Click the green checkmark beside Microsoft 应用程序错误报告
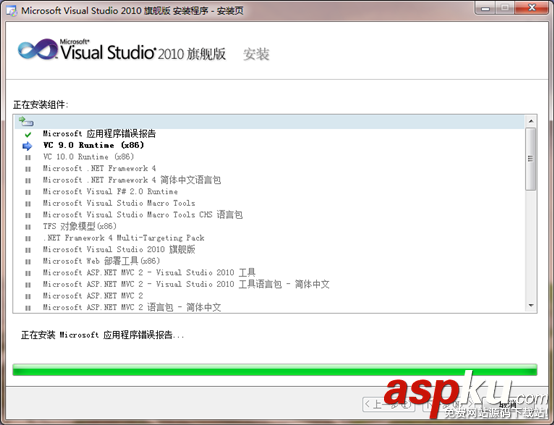This screenshot has height=425, width=554. pos(28,134)
